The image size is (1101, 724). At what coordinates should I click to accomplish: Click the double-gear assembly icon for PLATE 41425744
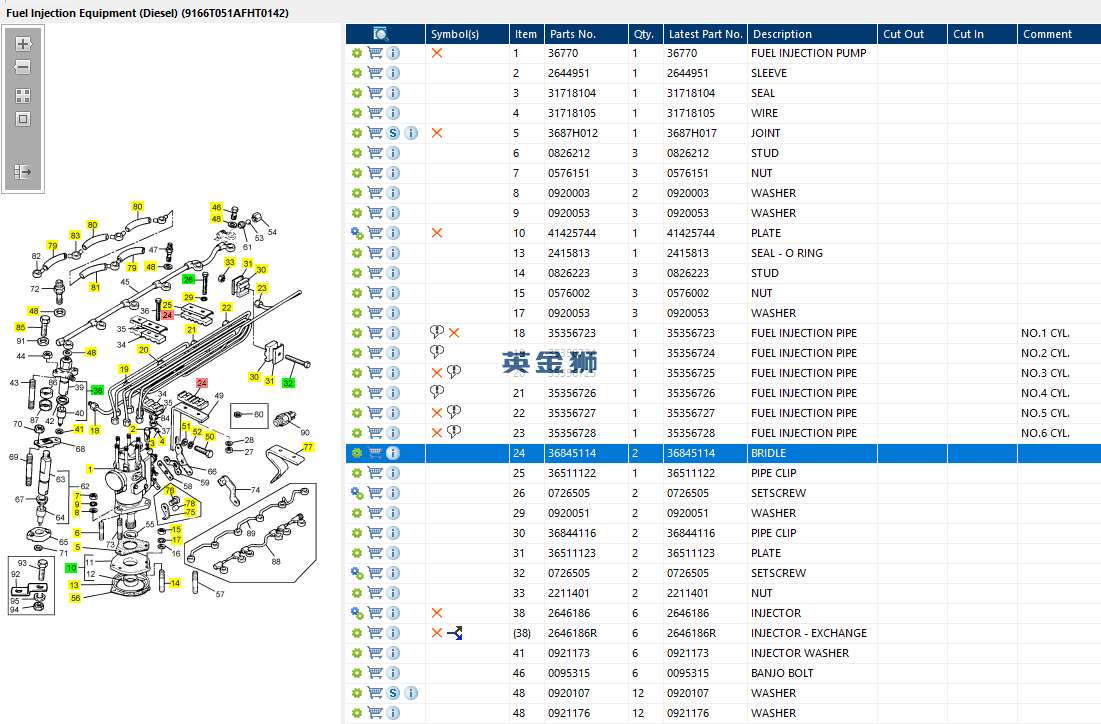[357, 233]
